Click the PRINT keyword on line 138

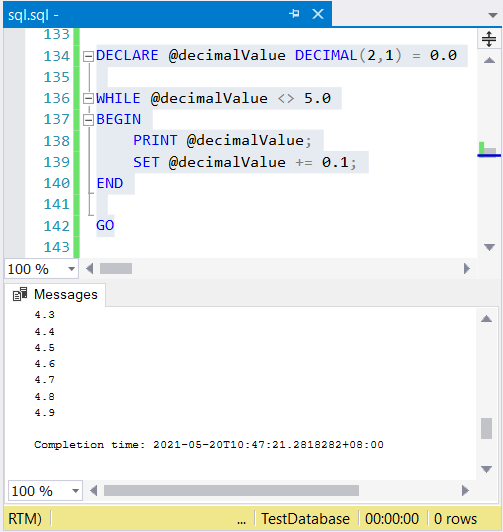tap(155, 140)
